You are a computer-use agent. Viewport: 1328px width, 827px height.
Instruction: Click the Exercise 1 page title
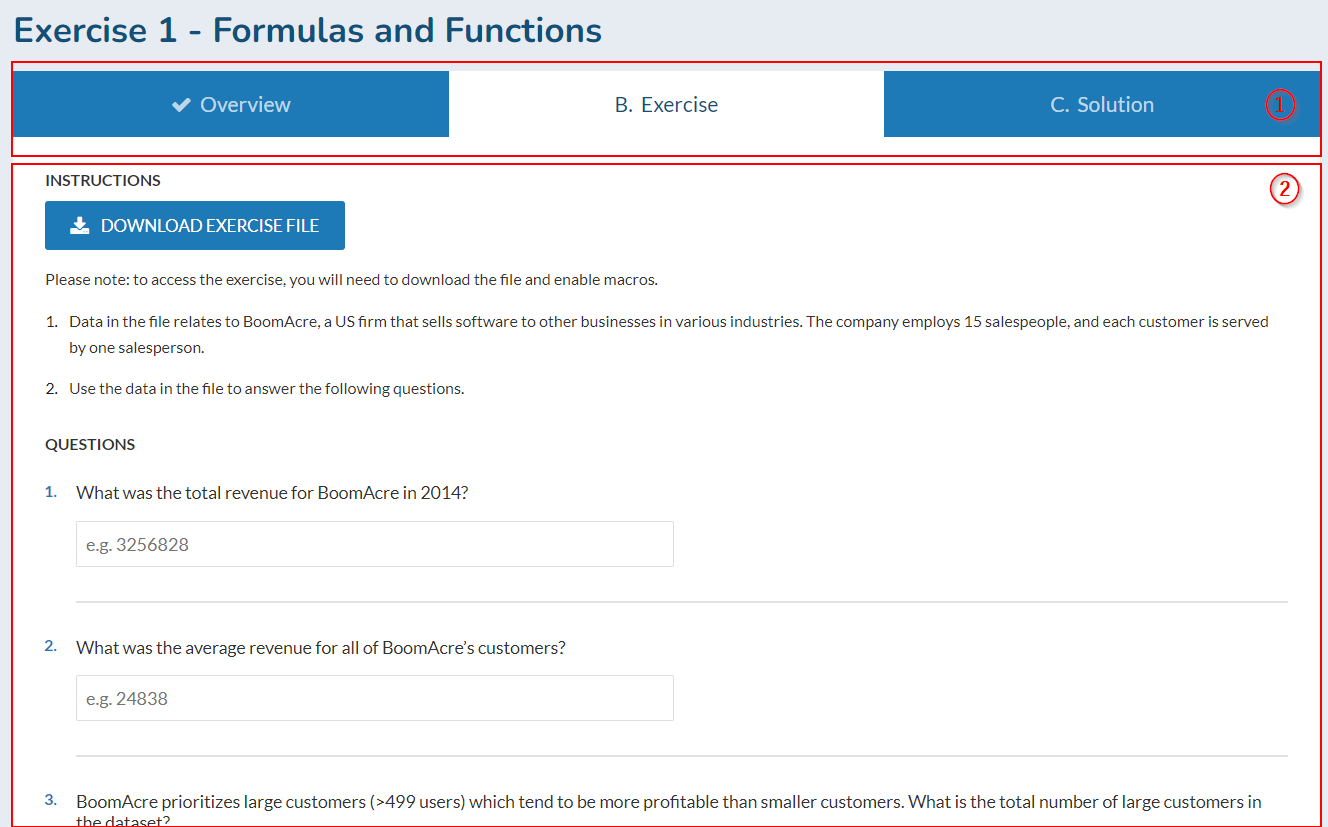point(308,31)
